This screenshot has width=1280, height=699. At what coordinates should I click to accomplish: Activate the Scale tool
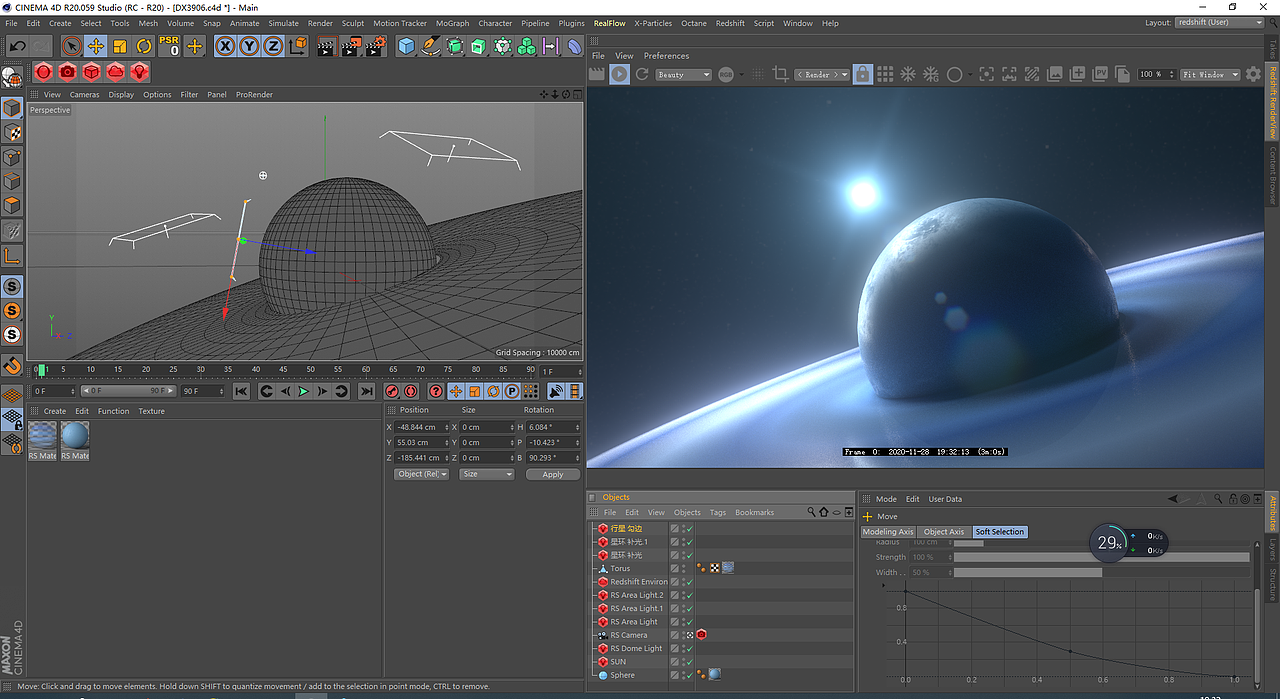click(x=120, y=46)
